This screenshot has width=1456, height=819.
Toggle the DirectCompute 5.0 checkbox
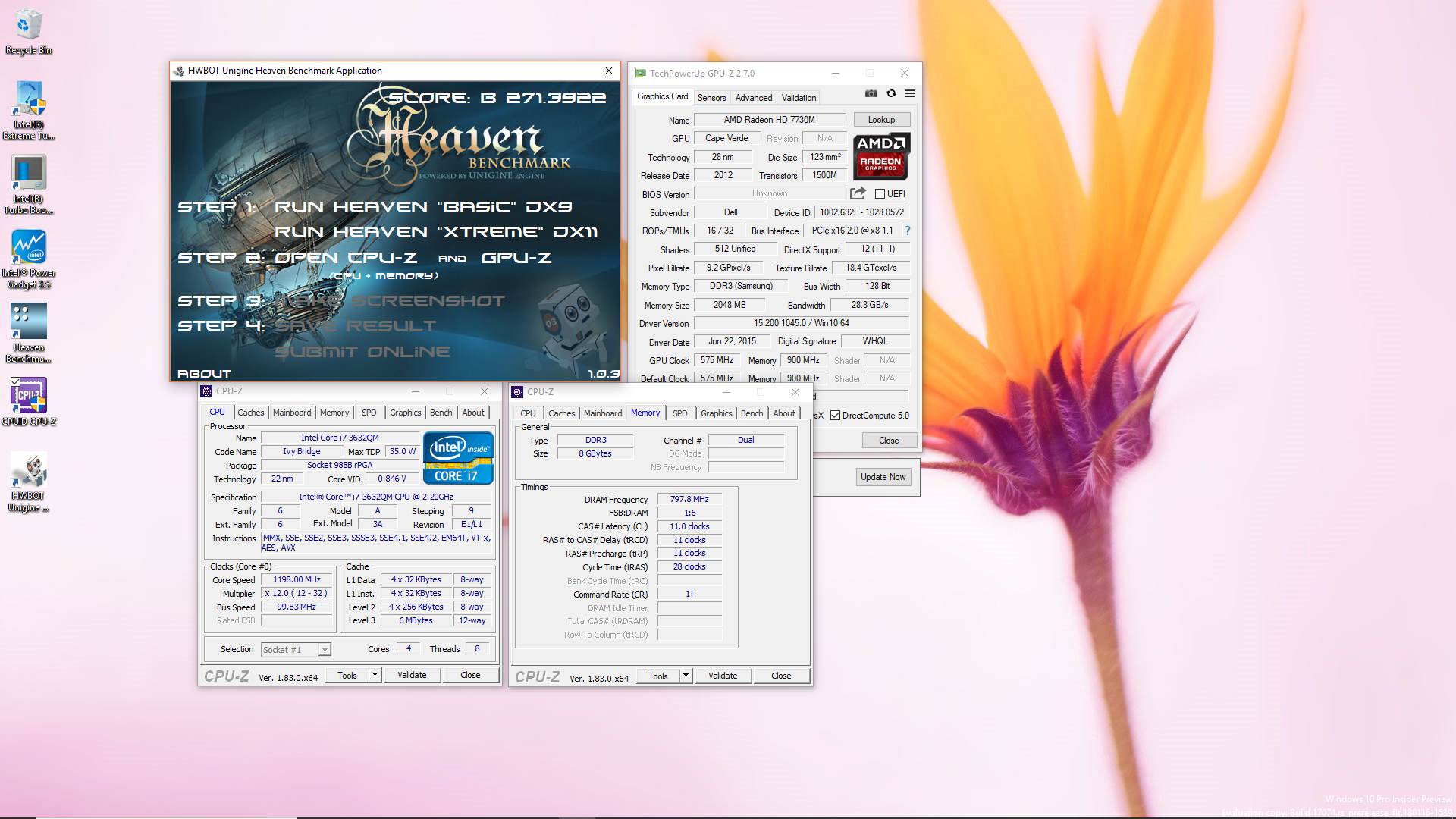(x=835, y=416)
